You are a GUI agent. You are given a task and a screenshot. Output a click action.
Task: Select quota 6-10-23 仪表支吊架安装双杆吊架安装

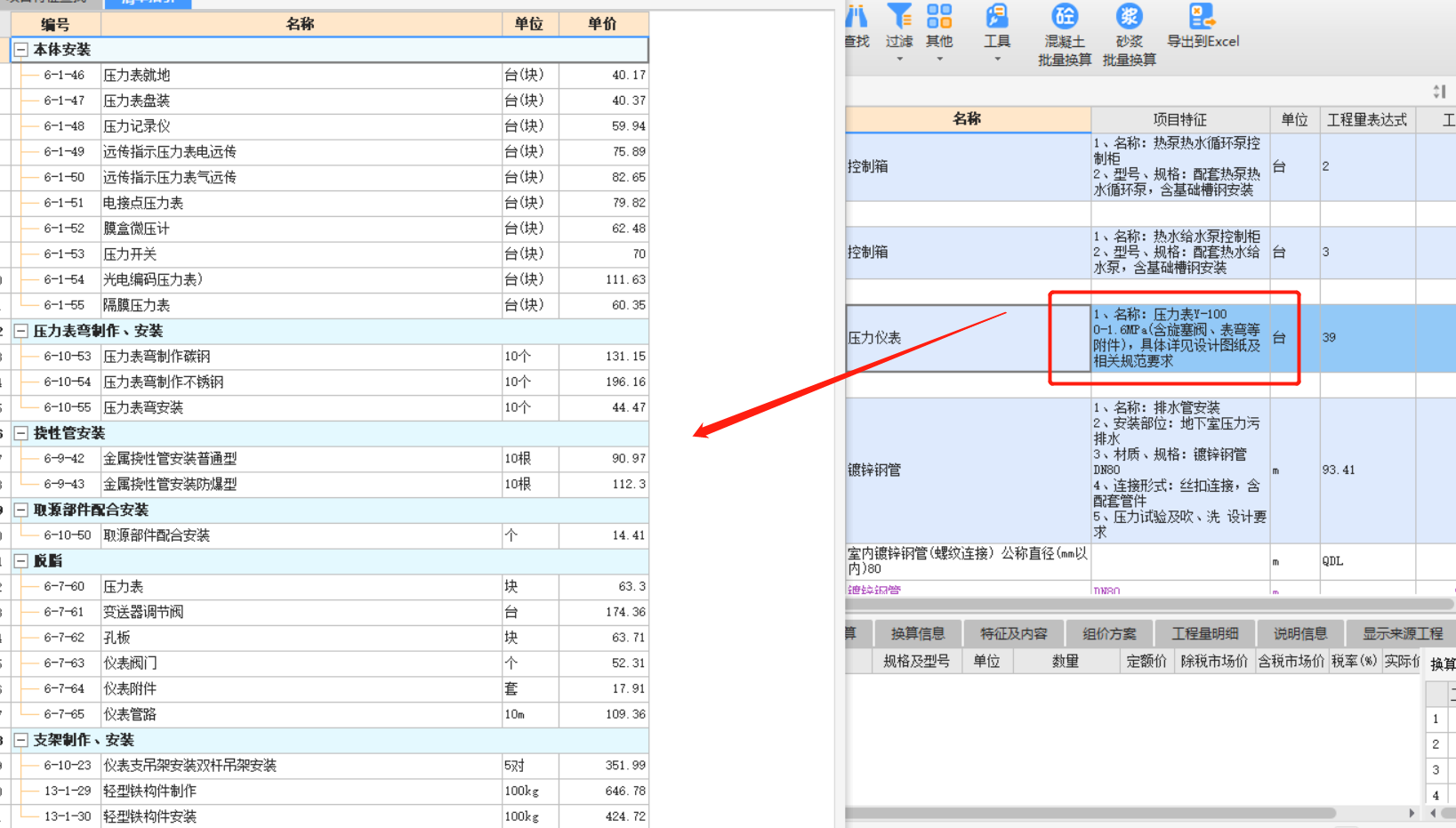(329, 766)
